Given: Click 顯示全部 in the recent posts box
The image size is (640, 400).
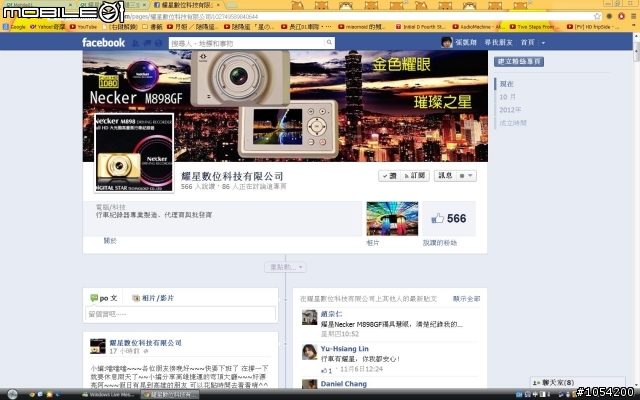Looking at the screenshot, I should pyautogui.click(x=466, y=299).
